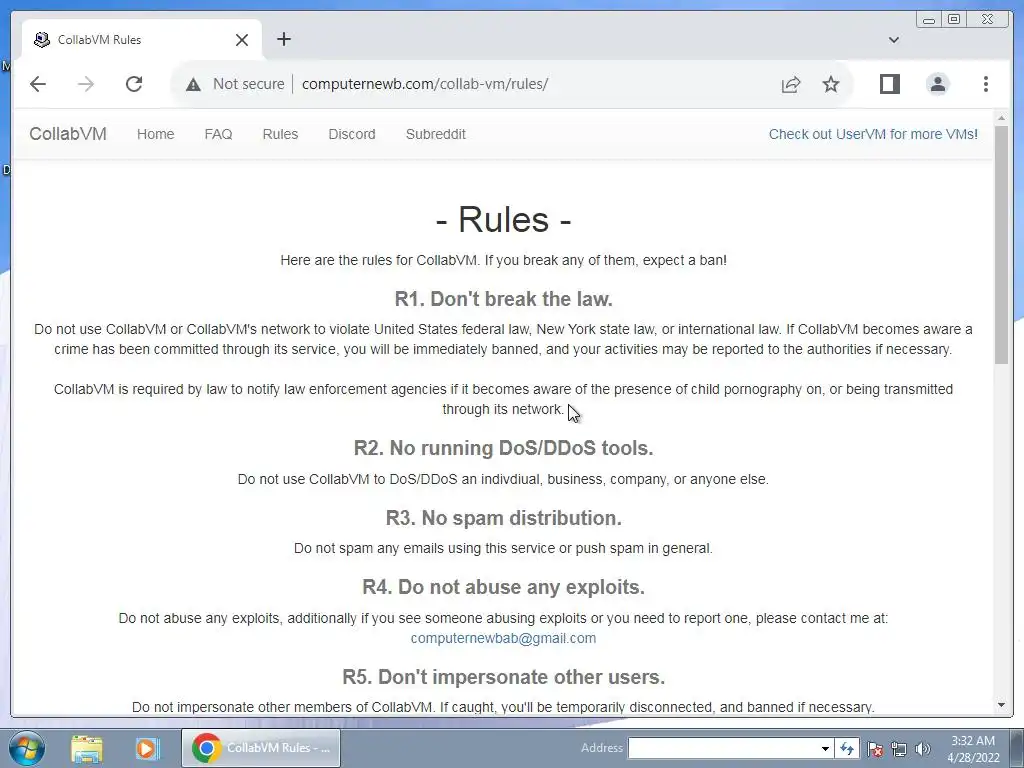Open the Chrome three-dot menu
This screenshot has width=1024, height=768.
tap(985, 84)
